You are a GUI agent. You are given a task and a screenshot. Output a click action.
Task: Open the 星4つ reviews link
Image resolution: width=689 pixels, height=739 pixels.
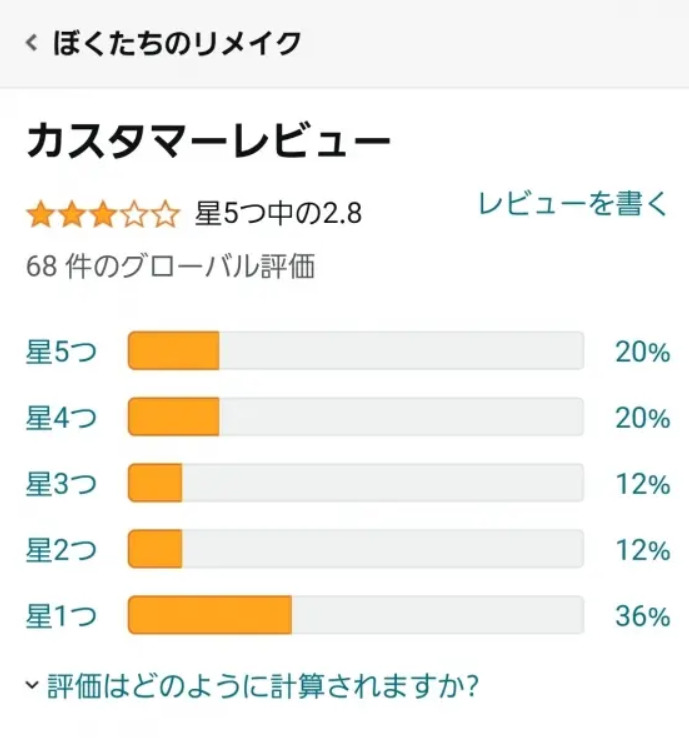pos(61,418)
